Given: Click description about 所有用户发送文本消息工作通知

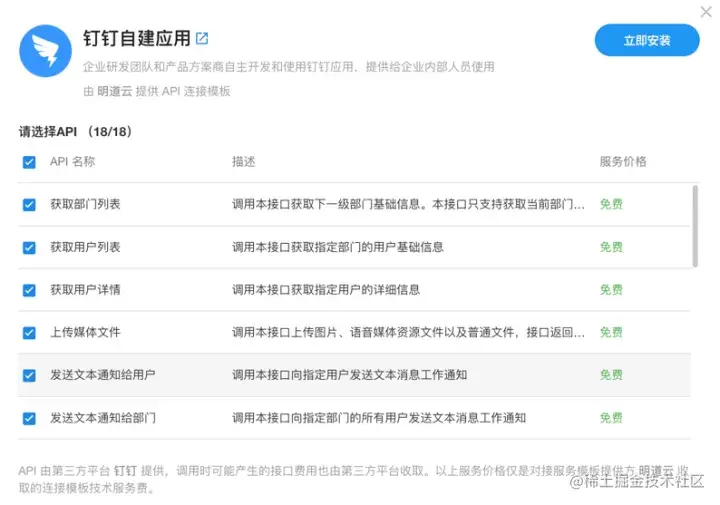Looking at the screenshot, I should coord(379,418).
